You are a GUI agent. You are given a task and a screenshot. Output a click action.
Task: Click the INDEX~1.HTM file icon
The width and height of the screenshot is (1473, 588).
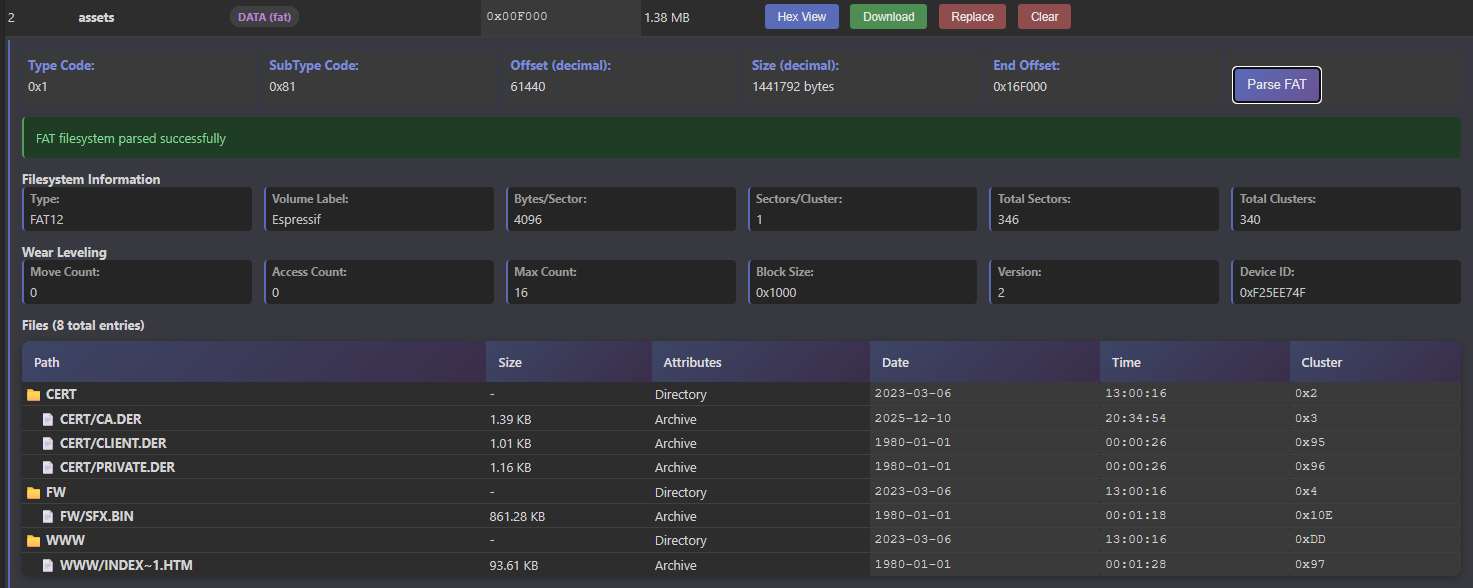48,566
